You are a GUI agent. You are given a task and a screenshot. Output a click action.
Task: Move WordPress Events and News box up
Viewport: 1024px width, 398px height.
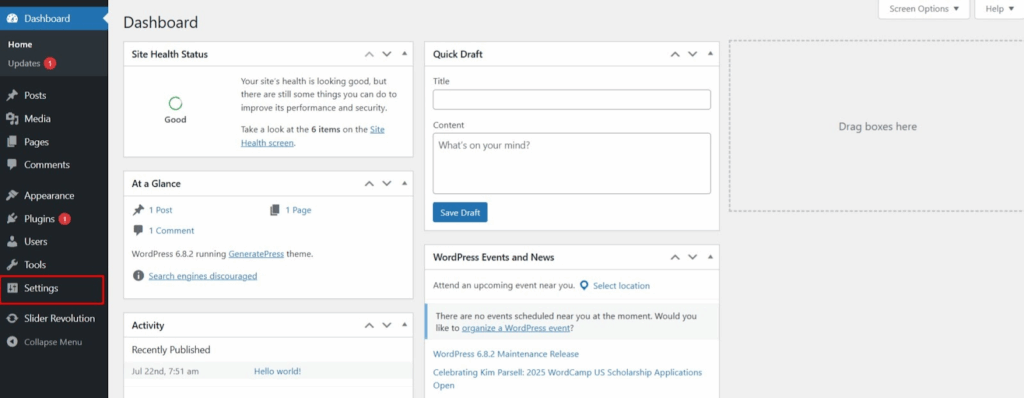click(x=675, y=257)
